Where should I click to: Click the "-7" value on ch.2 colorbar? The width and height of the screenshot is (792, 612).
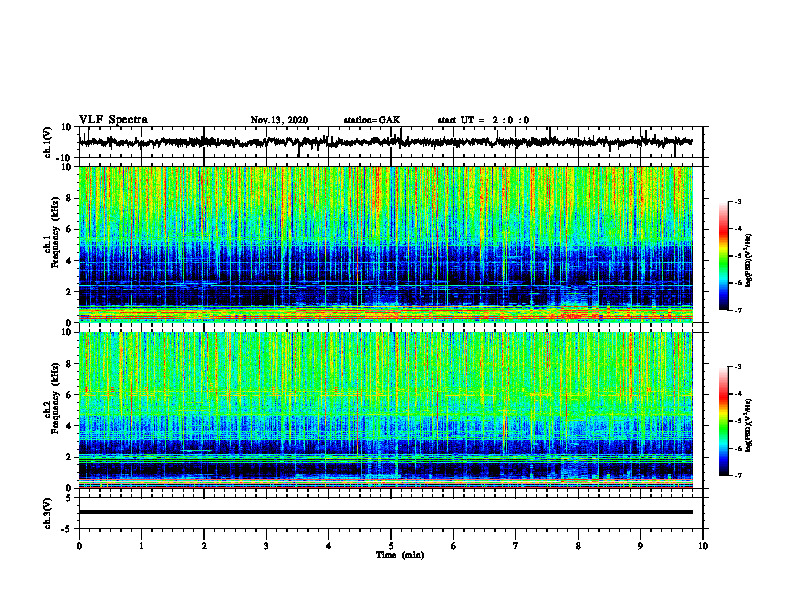coord(738,475)
